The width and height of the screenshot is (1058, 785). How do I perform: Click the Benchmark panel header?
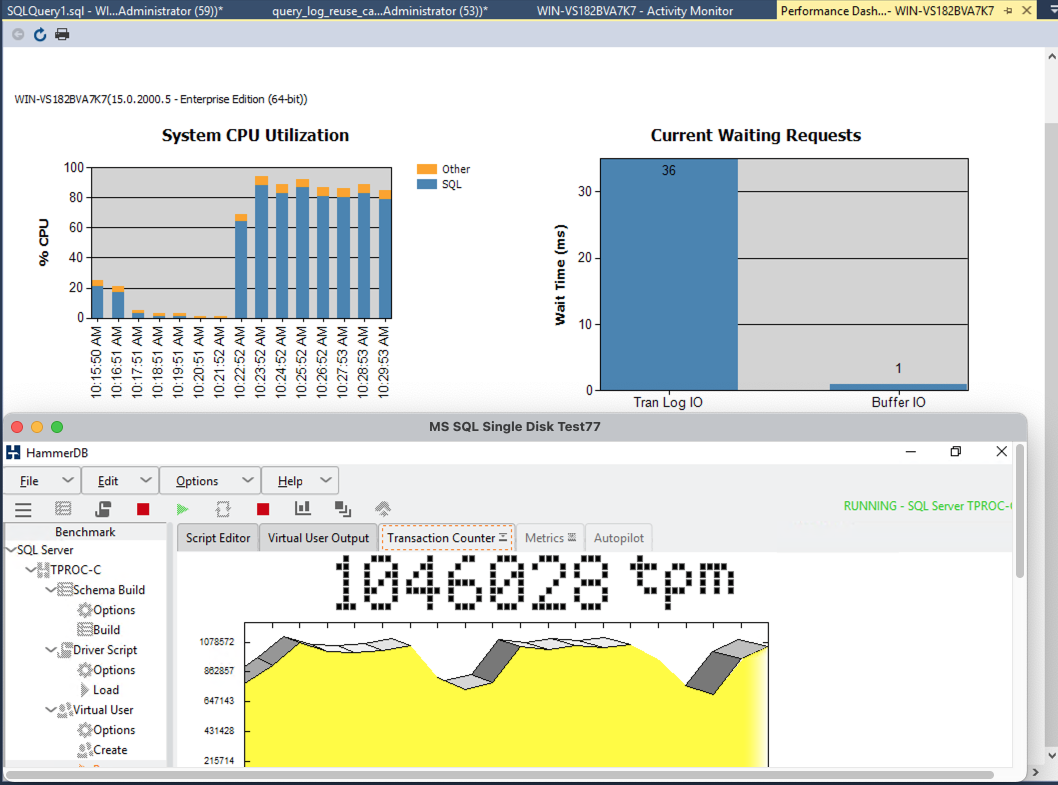tap(85, 532)
